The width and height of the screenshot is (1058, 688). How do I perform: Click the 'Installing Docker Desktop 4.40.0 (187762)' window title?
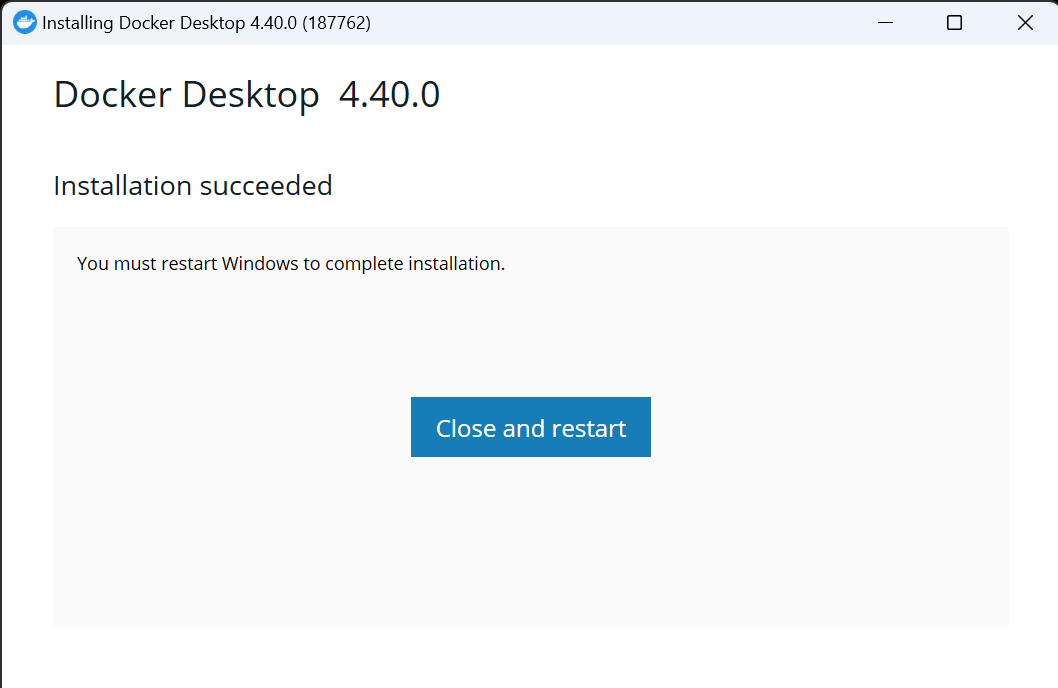(x=206, y=23)
